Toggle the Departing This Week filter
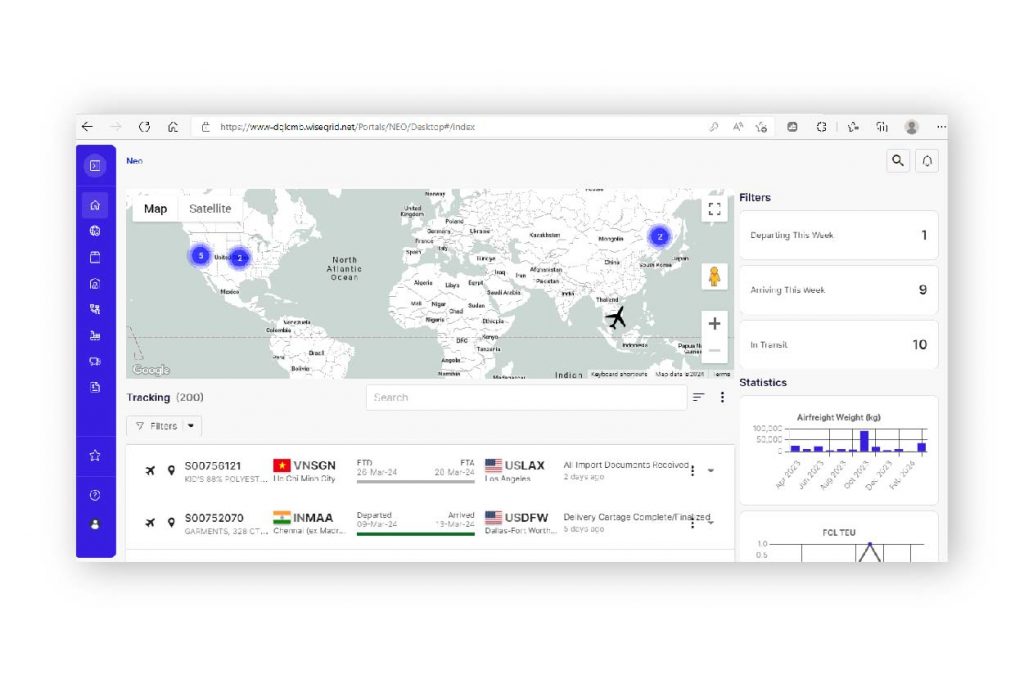Viewport: 1024px width, 683px height. coord(838,236)
